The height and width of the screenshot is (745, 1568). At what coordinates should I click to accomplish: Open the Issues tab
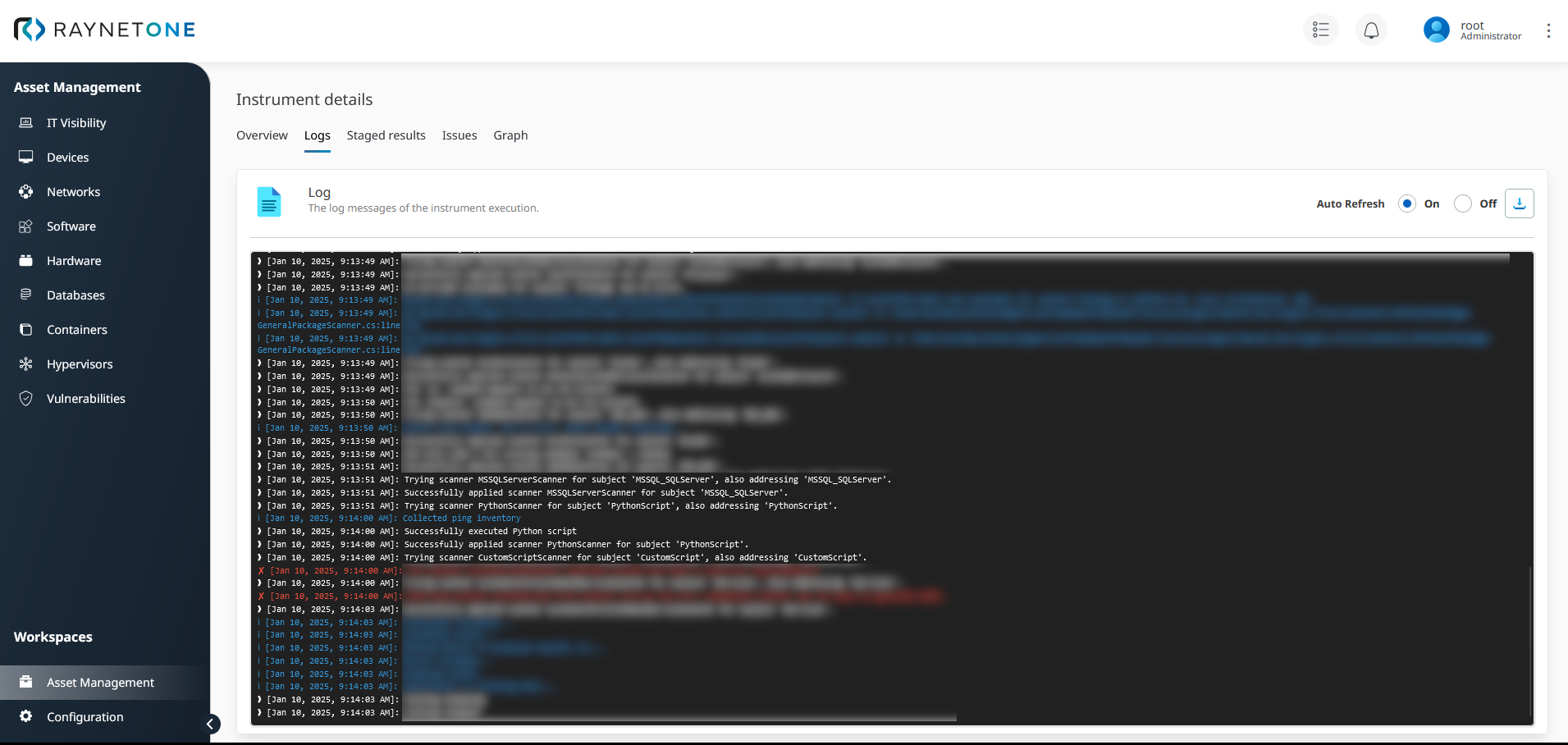459,135
